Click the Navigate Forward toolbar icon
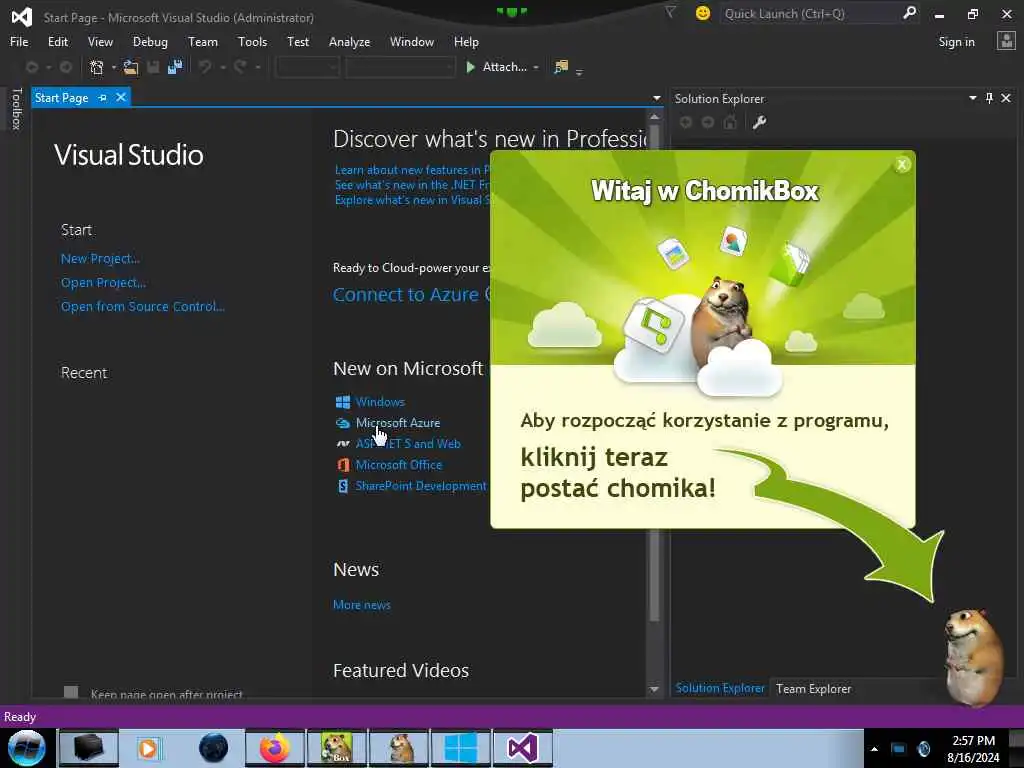The width and height of the screenshot is (1024, 768). (65, 67)
